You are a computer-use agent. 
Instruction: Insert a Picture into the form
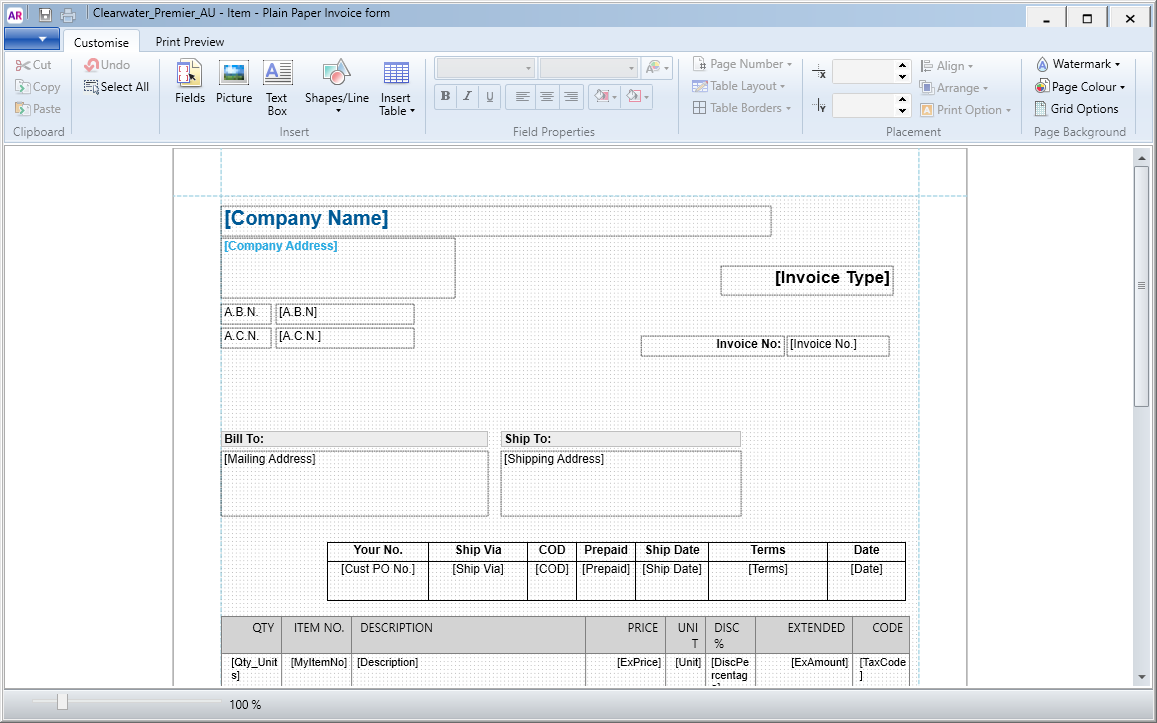[234, 82]
